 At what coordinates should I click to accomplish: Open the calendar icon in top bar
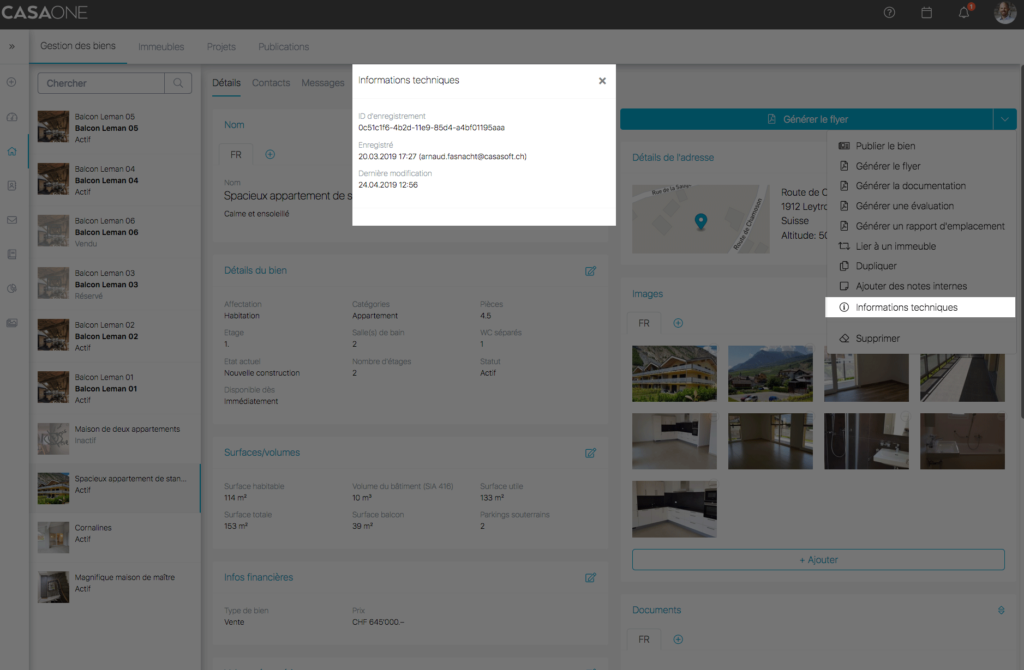pos(926,13)
